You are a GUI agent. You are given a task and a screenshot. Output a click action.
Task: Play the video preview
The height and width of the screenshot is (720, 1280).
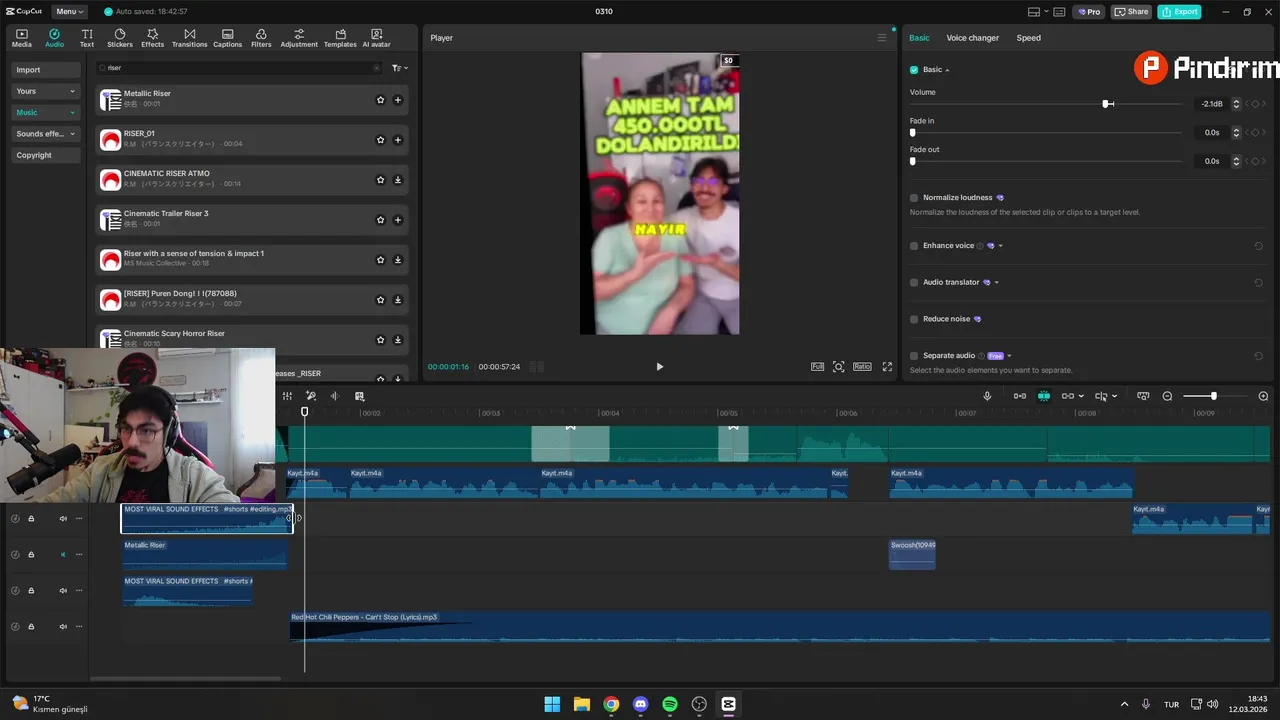(x=659, y=367)
